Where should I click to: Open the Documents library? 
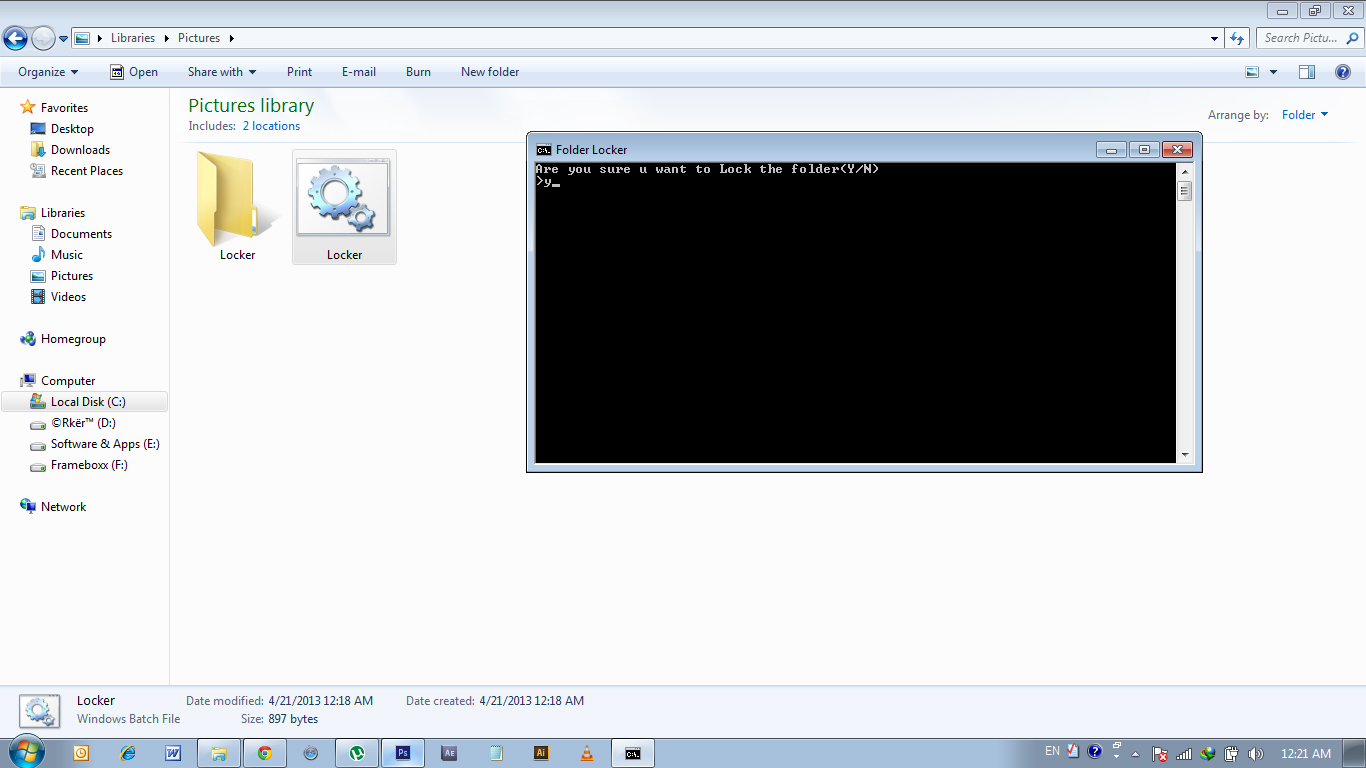[81, 234]
